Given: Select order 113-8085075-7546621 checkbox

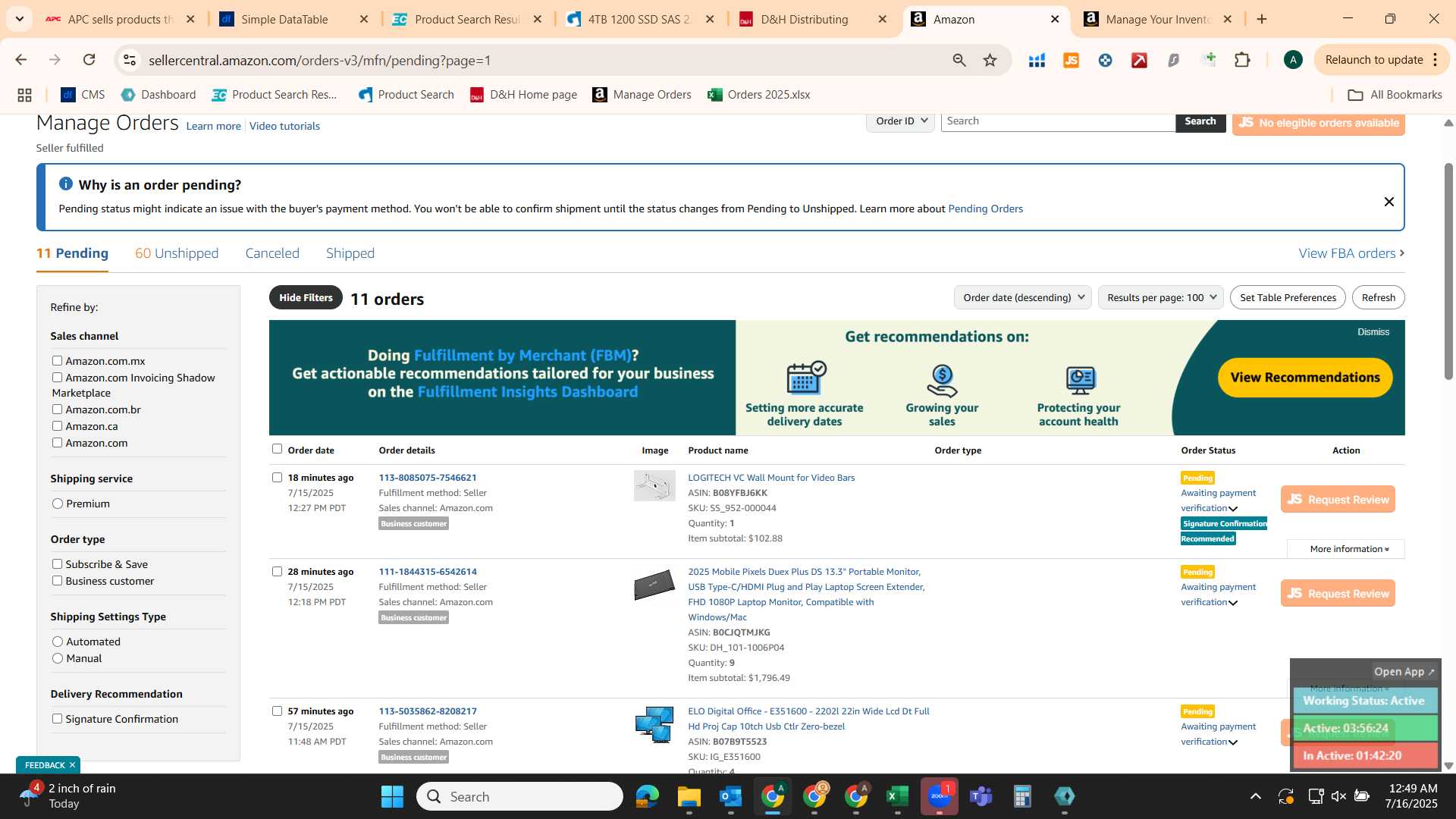Looking at the screenshot, I should tap(277, 478).
